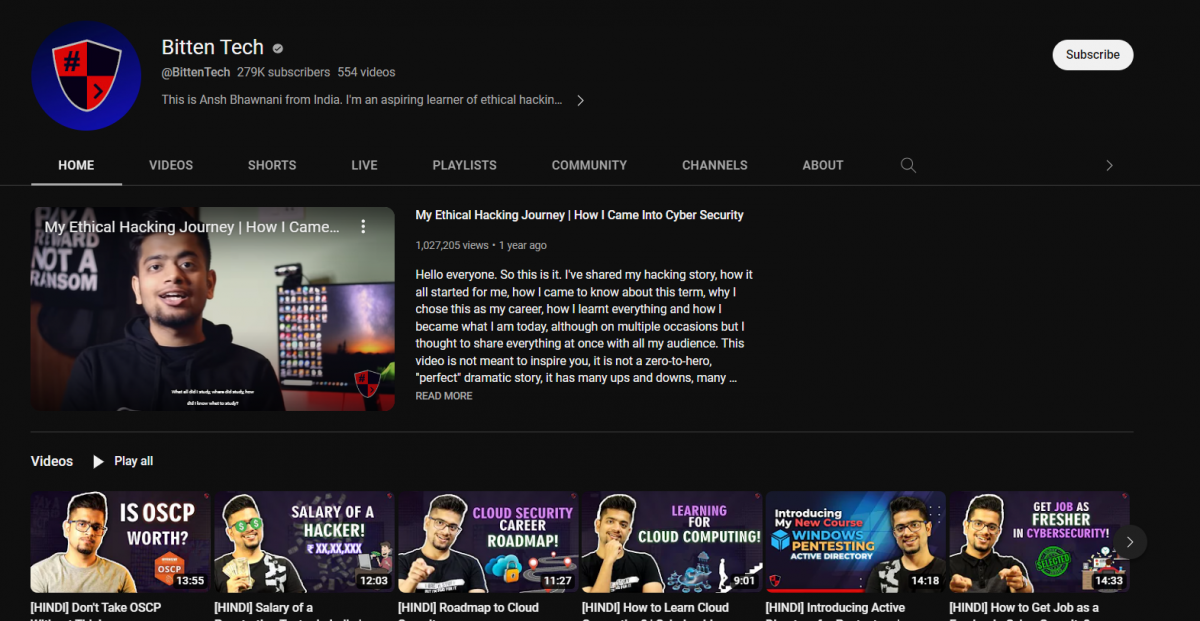Click the channel search magnifier icon
Screen dimensions: 1200x621
[908, 165]
